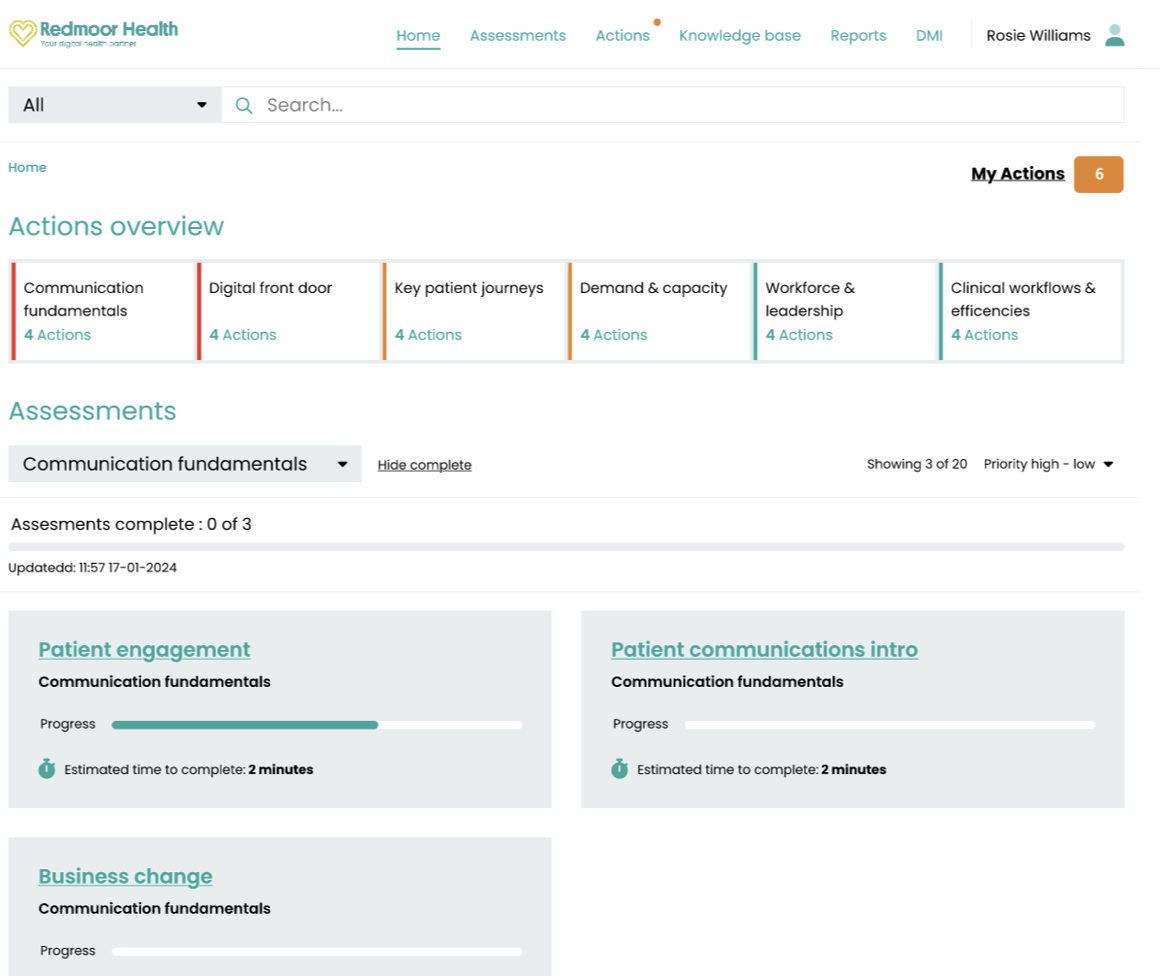
Task: Click the Redmoor Health heart logo
Action: [x=22, y=34]
